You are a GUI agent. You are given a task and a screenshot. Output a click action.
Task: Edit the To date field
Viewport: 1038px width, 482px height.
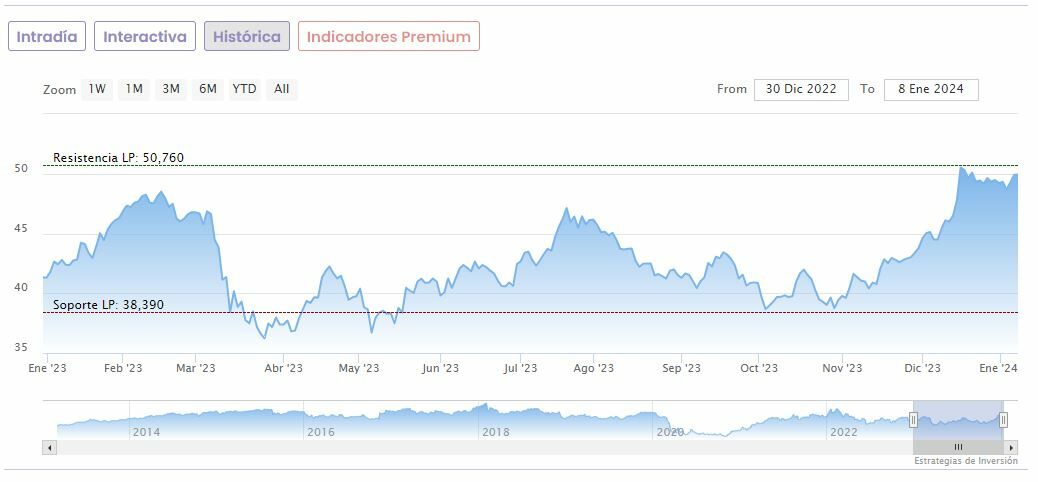pos(931,89)
